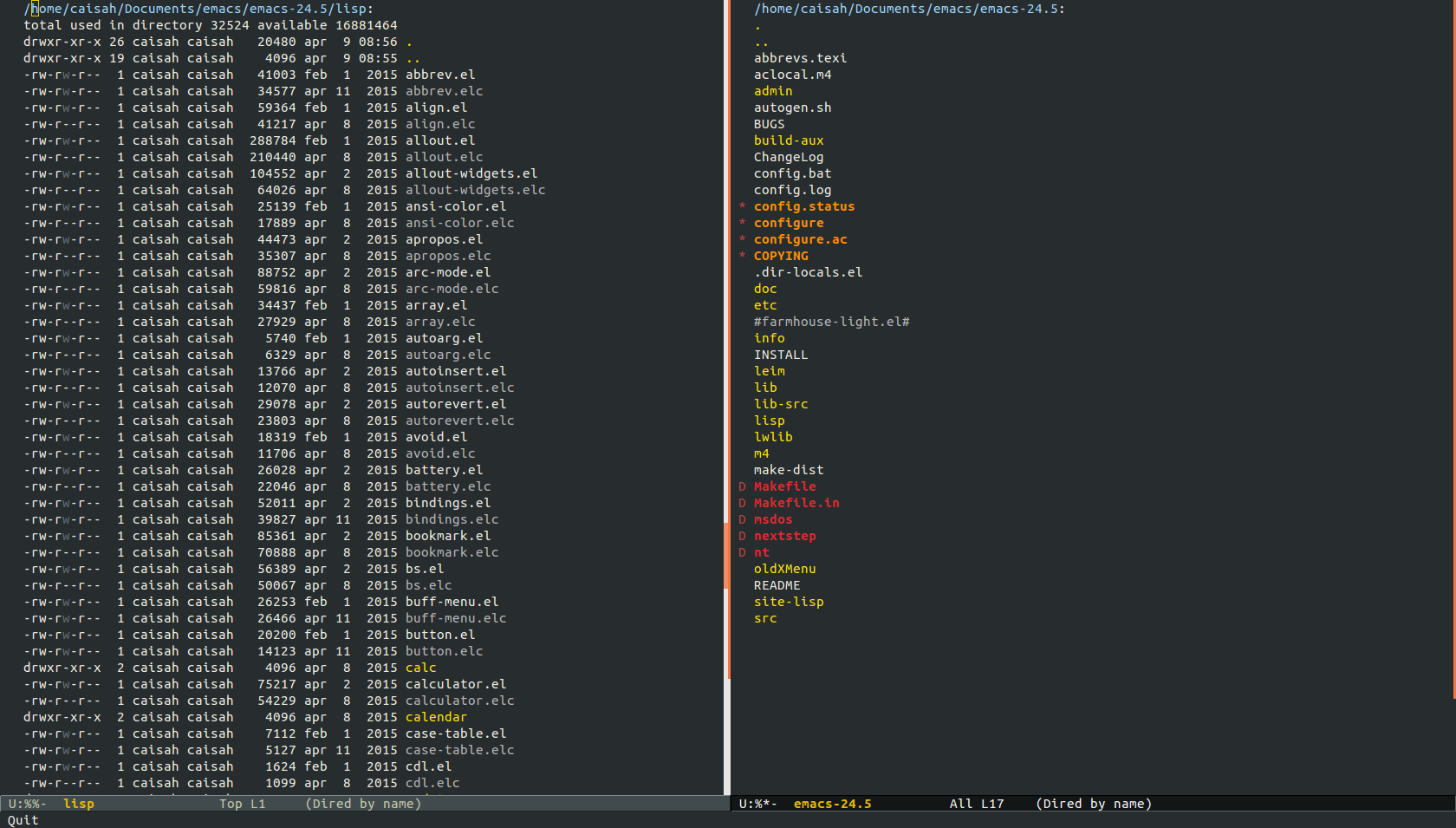Screen dimensions: 1456x828
Task: Select the nt entry flagged for deletion
Action: [761, 552]
